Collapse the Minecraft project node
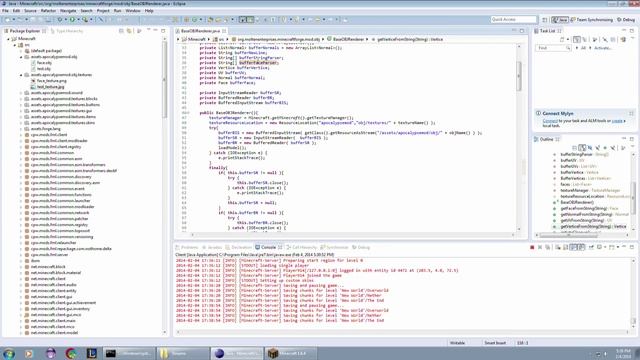This screenshot has height=360, width=640. point(8,39)
